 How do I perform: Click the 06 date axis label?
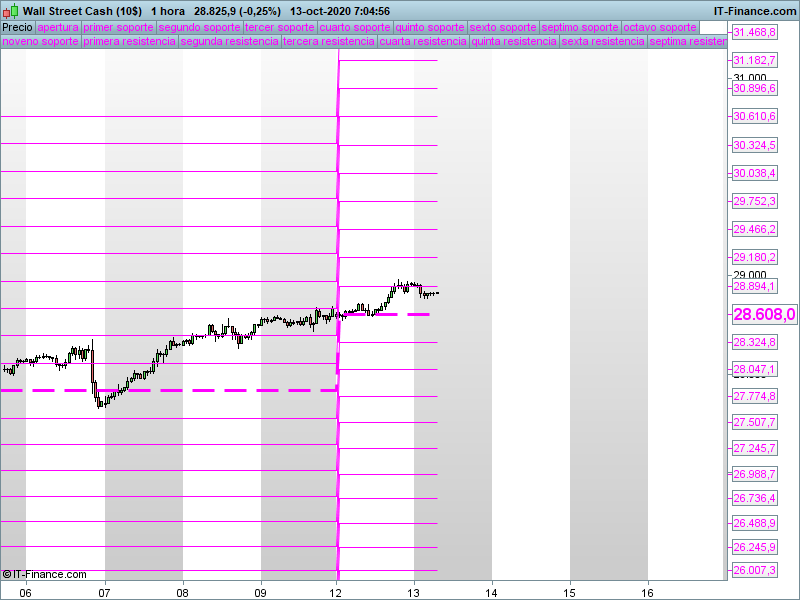click(x=25, y=593)
